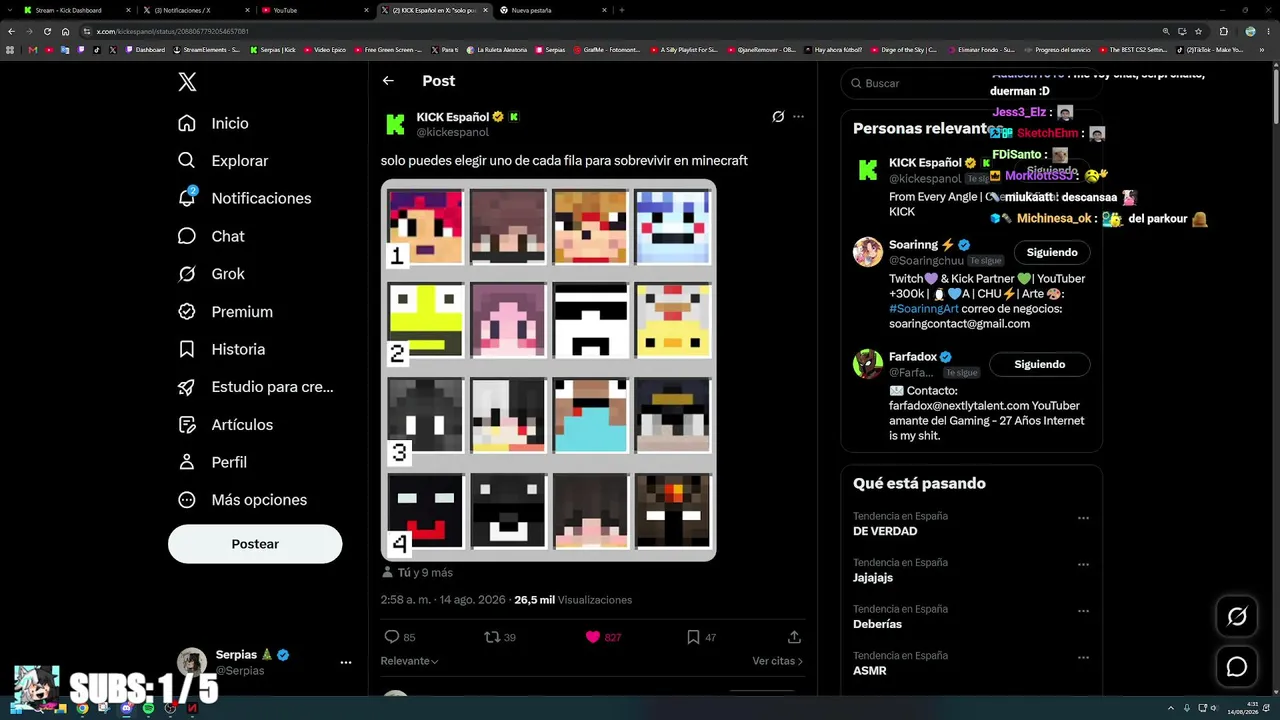Image resolution: width=1280 pixels, height=720 pixels.
Task: Open the @kickespanol handle under the post author
Action: [452, 132]
